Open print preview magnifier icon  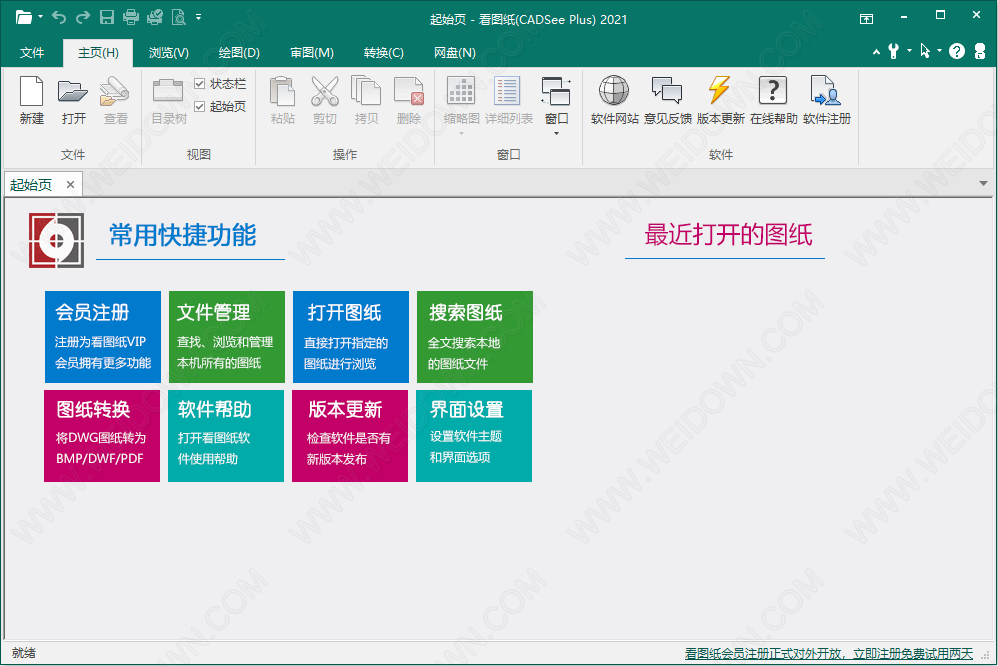point(179,17)
